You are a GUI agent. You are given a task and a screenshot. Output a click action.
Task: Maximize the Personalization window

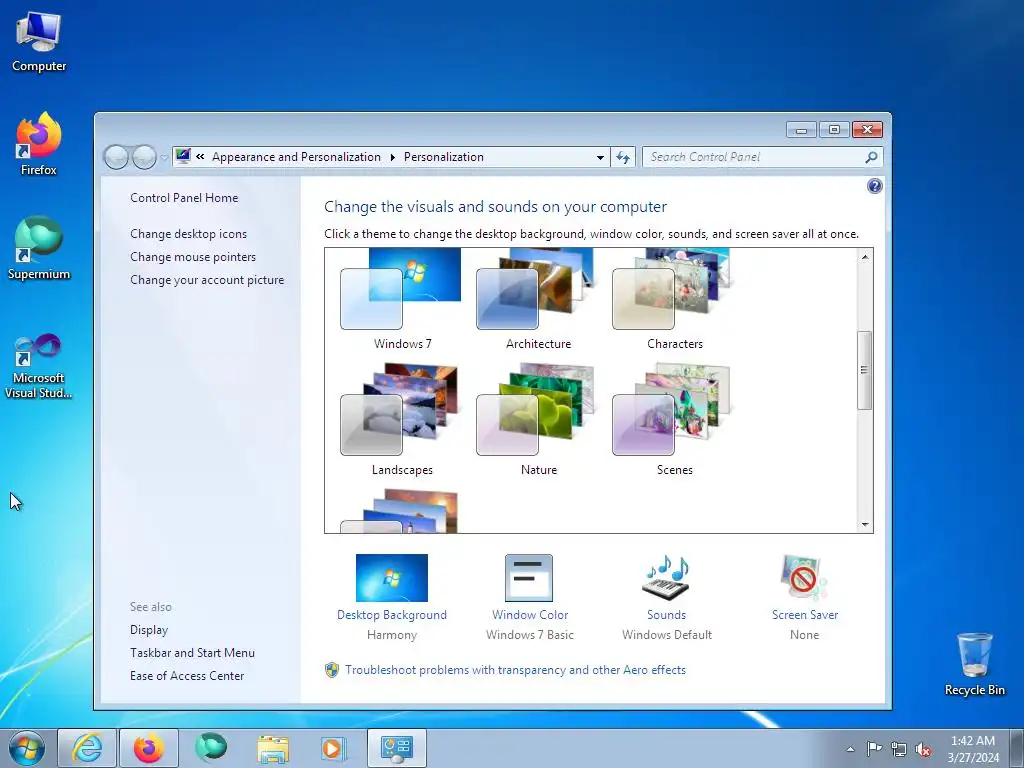834,129
